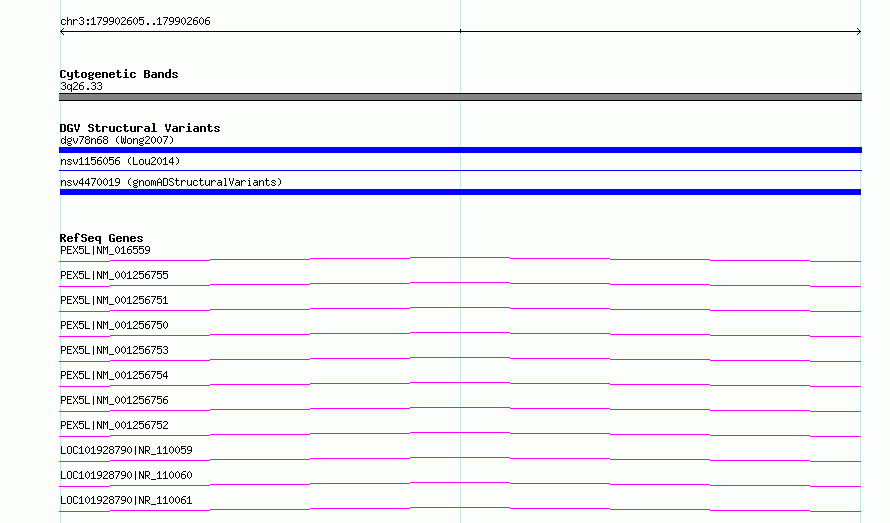Open the nsv1156056 (Lou2014) variant label
The image size is (890, 523).
120,161
